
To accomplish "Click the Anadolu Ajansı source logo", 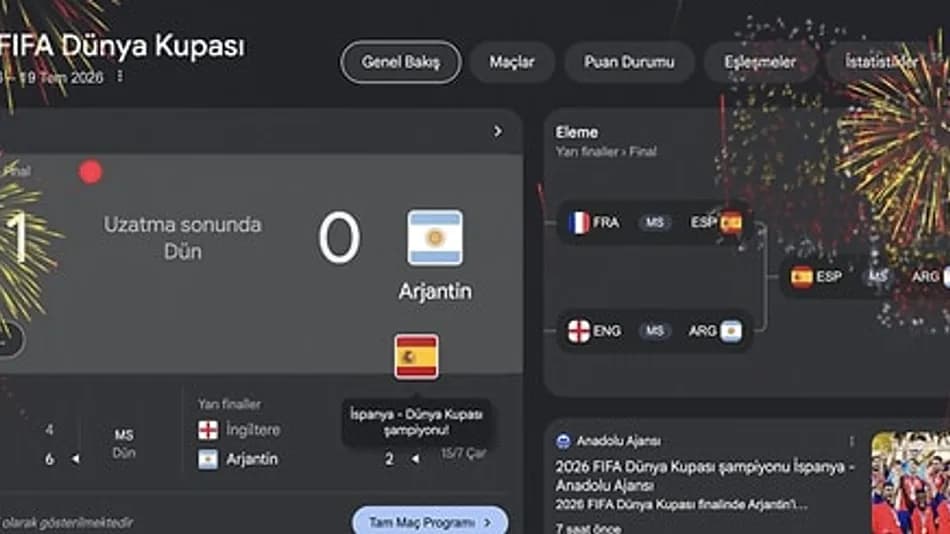I will click(x=563, y=441).
